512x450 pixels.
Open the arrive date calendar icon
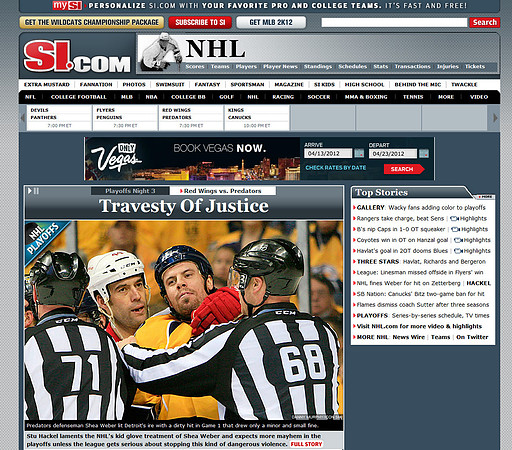359,153
